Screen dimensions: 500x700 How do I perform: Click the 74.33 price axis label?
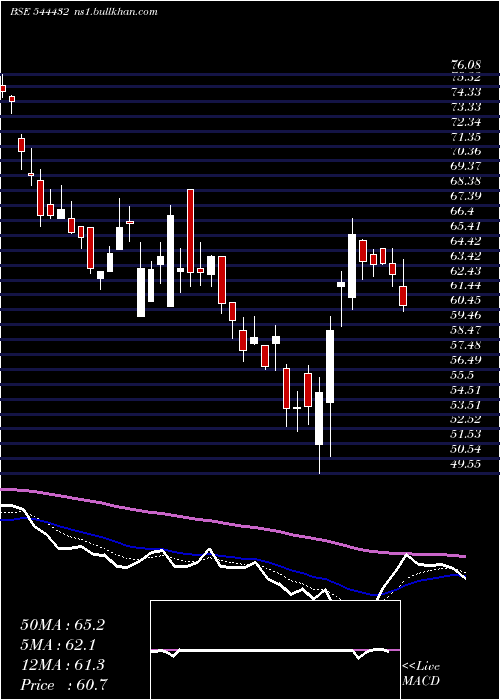[x=466, y=92]
